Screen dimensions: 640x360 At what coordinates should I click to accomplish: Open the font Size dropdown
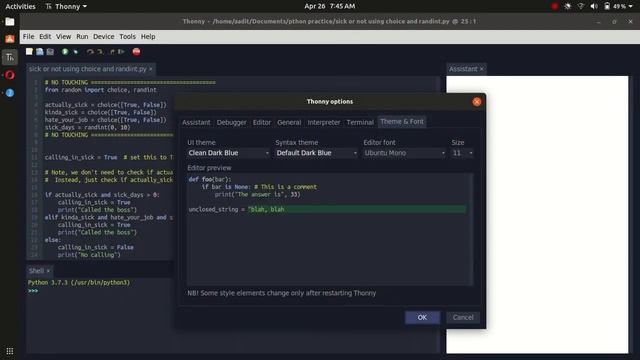pyautogui.click(x=462, y=153)
